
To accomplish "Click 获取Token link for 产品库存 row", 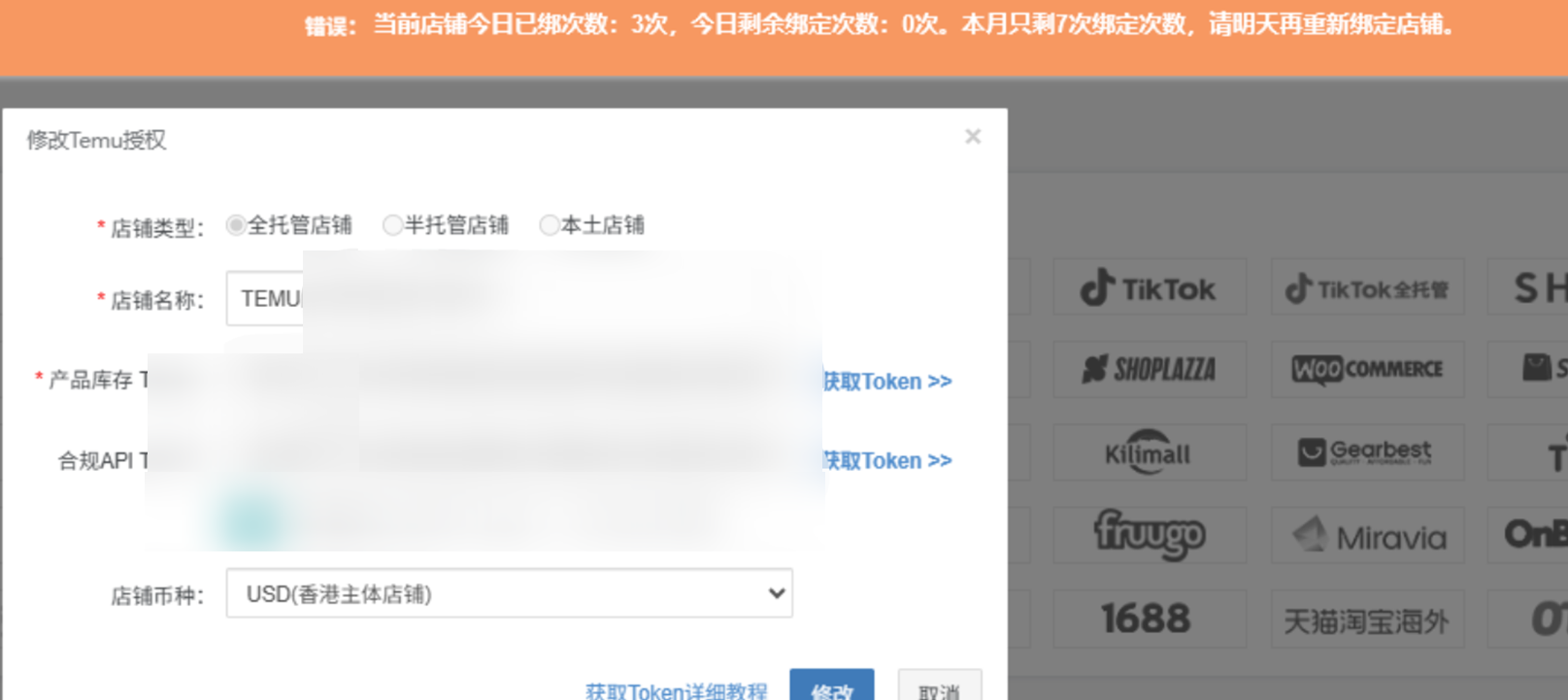I will (x=887, y=382).
